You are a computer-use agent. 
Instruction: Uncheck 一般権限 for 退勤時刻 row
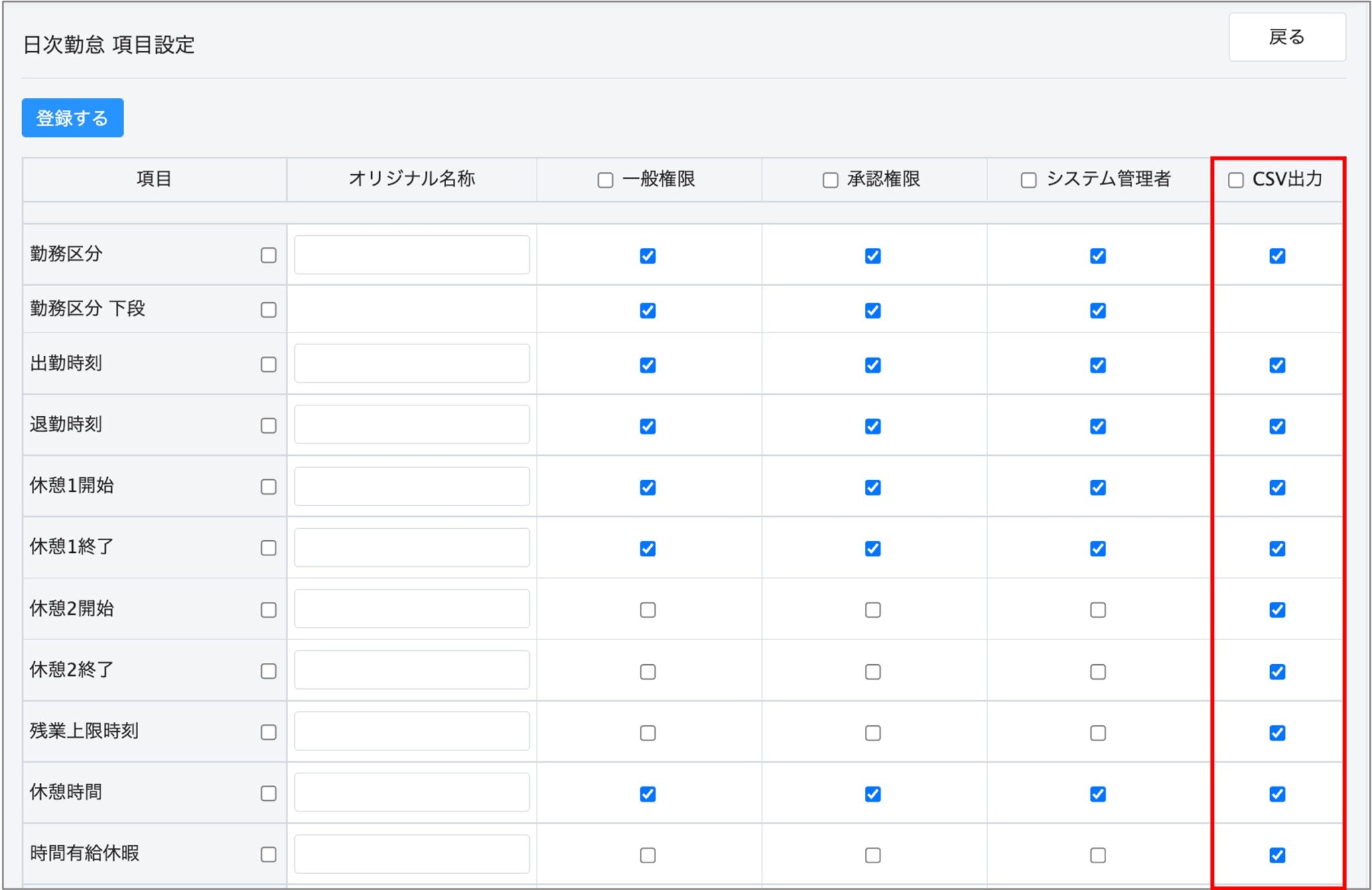(647, 426)
